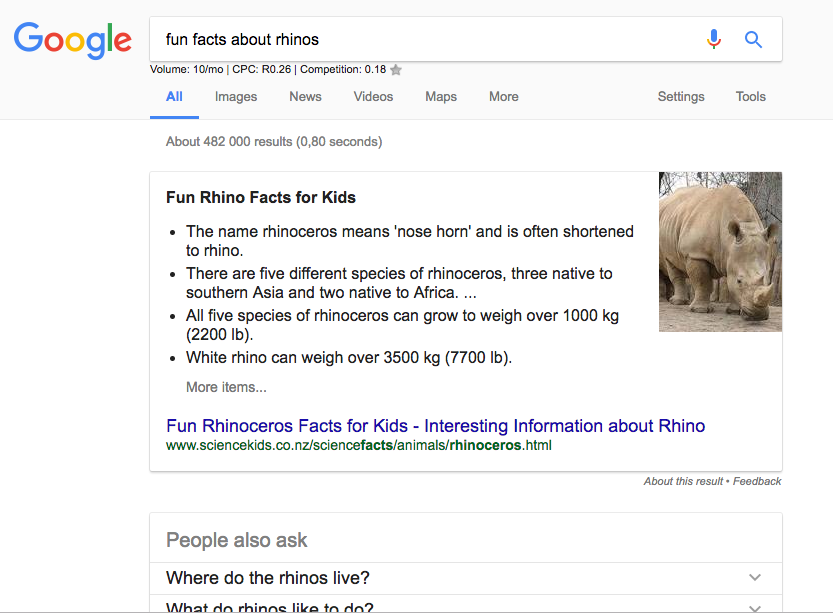Click 'Fun Rhino Facts for Kids' heading
Image resolution: width=833 pixels, height=613 pixels.
(x=261, y=198)
